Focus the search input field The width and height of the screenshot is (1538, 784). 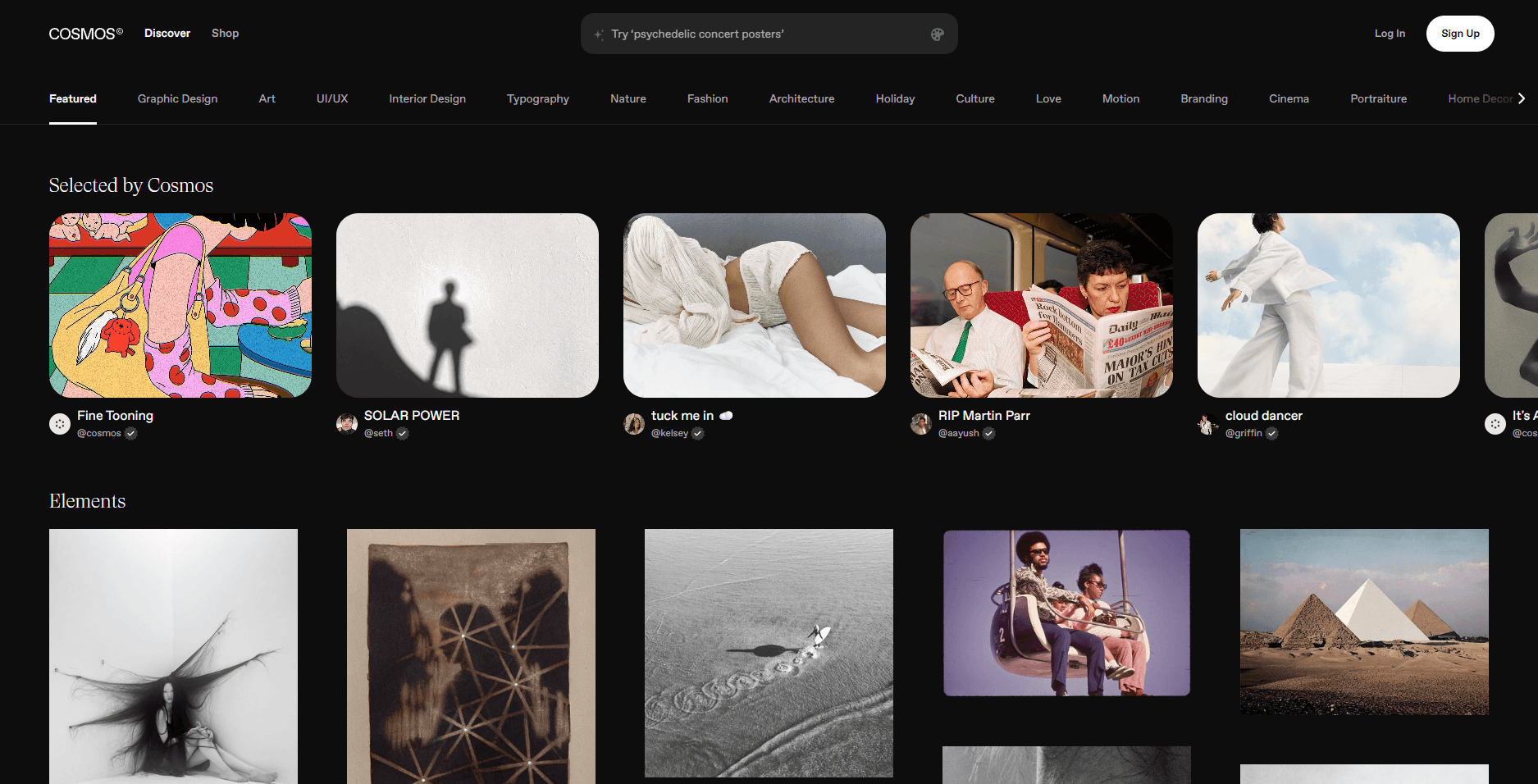pos(769,34)
